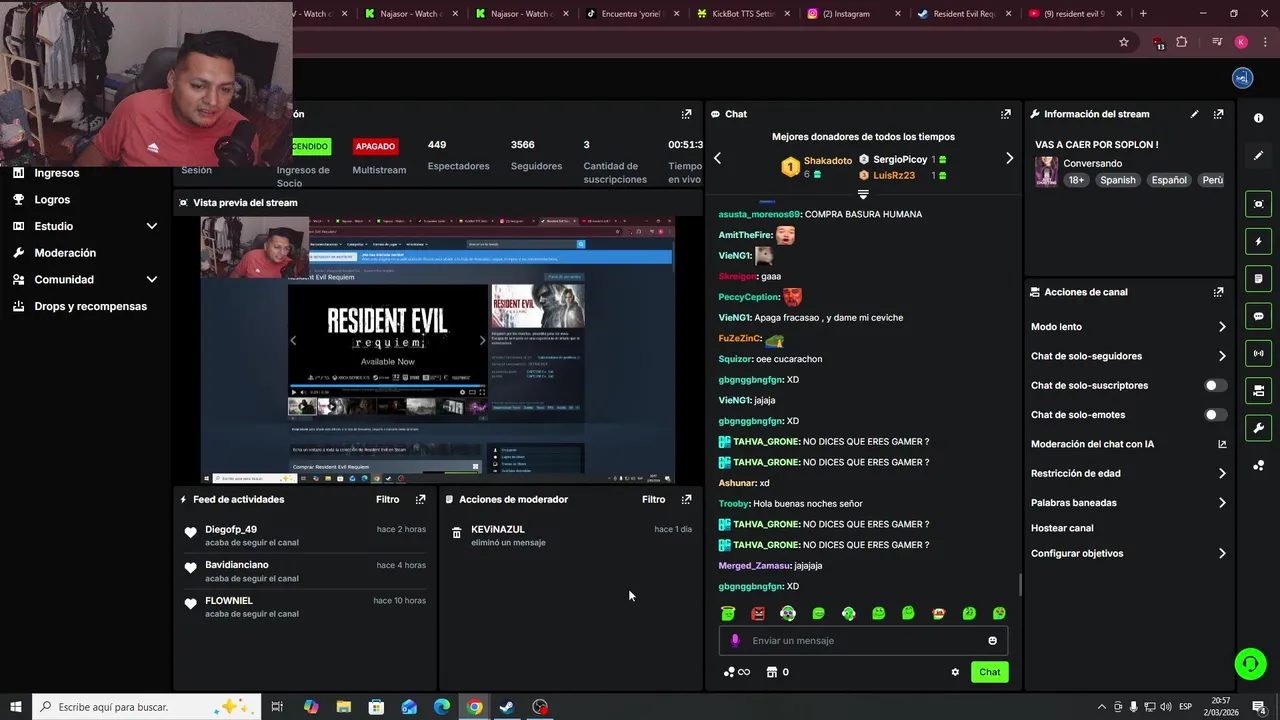Click the pencil icon in right sidebar

[1258, 155]
